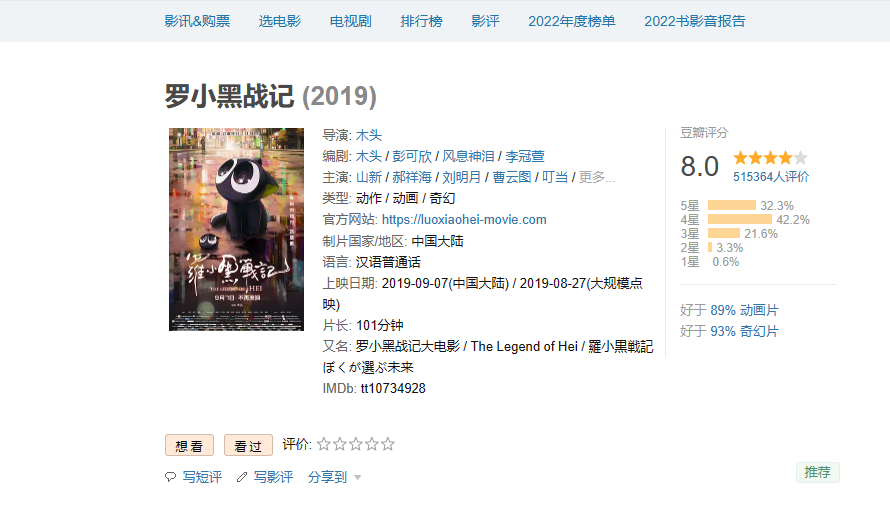Click the speech bubble icon for 写短评
Screen dimensions: 890x507
tap(170, 477)
